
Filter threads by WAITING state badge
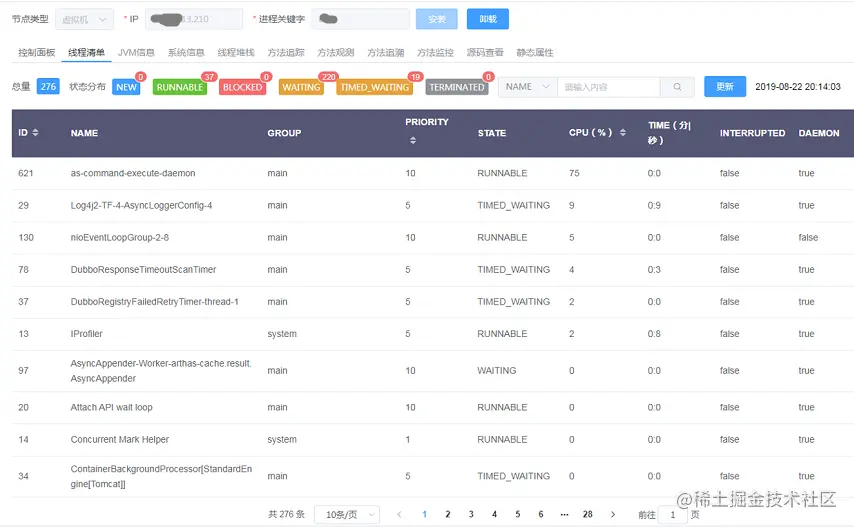coord(301,87)
